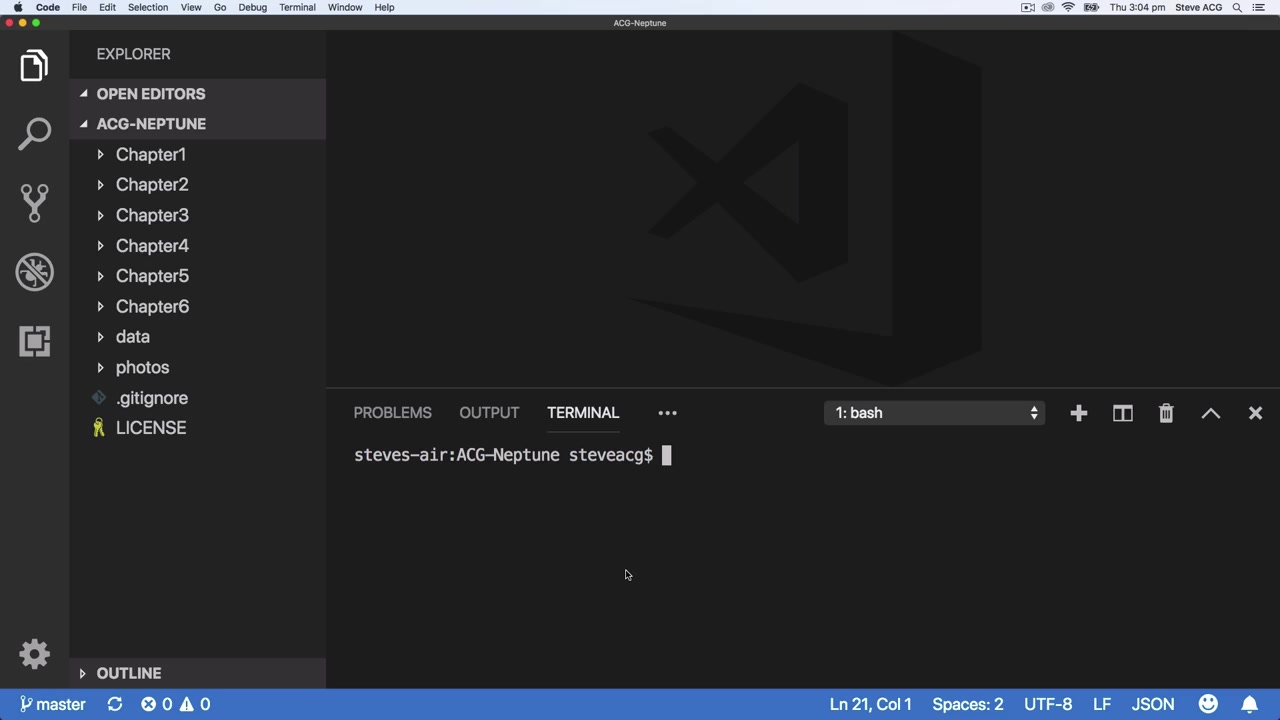Open Wi-Fi status in menu bar

[x=1068, y=7]
